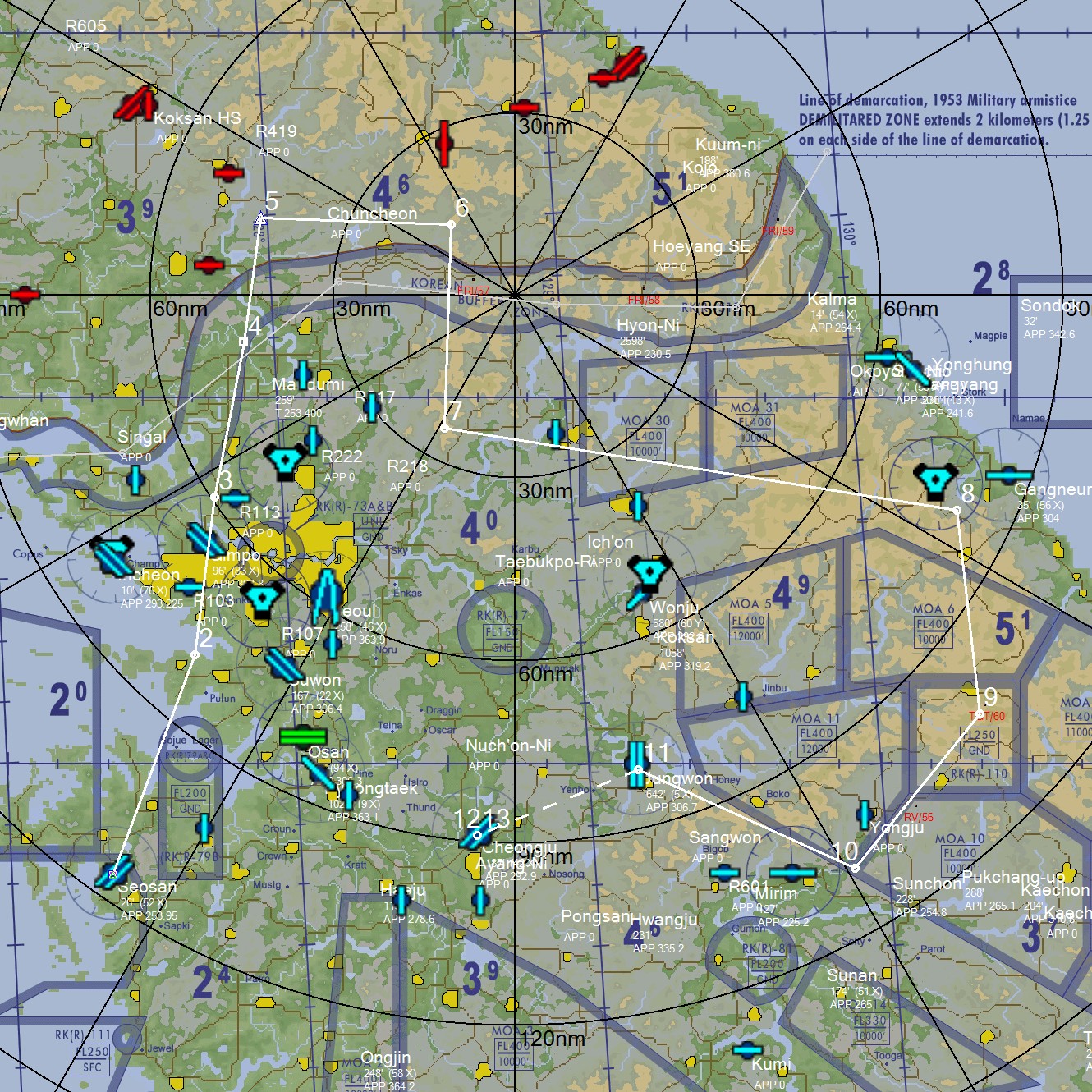Select square waypoint 4 on the route

243,342
